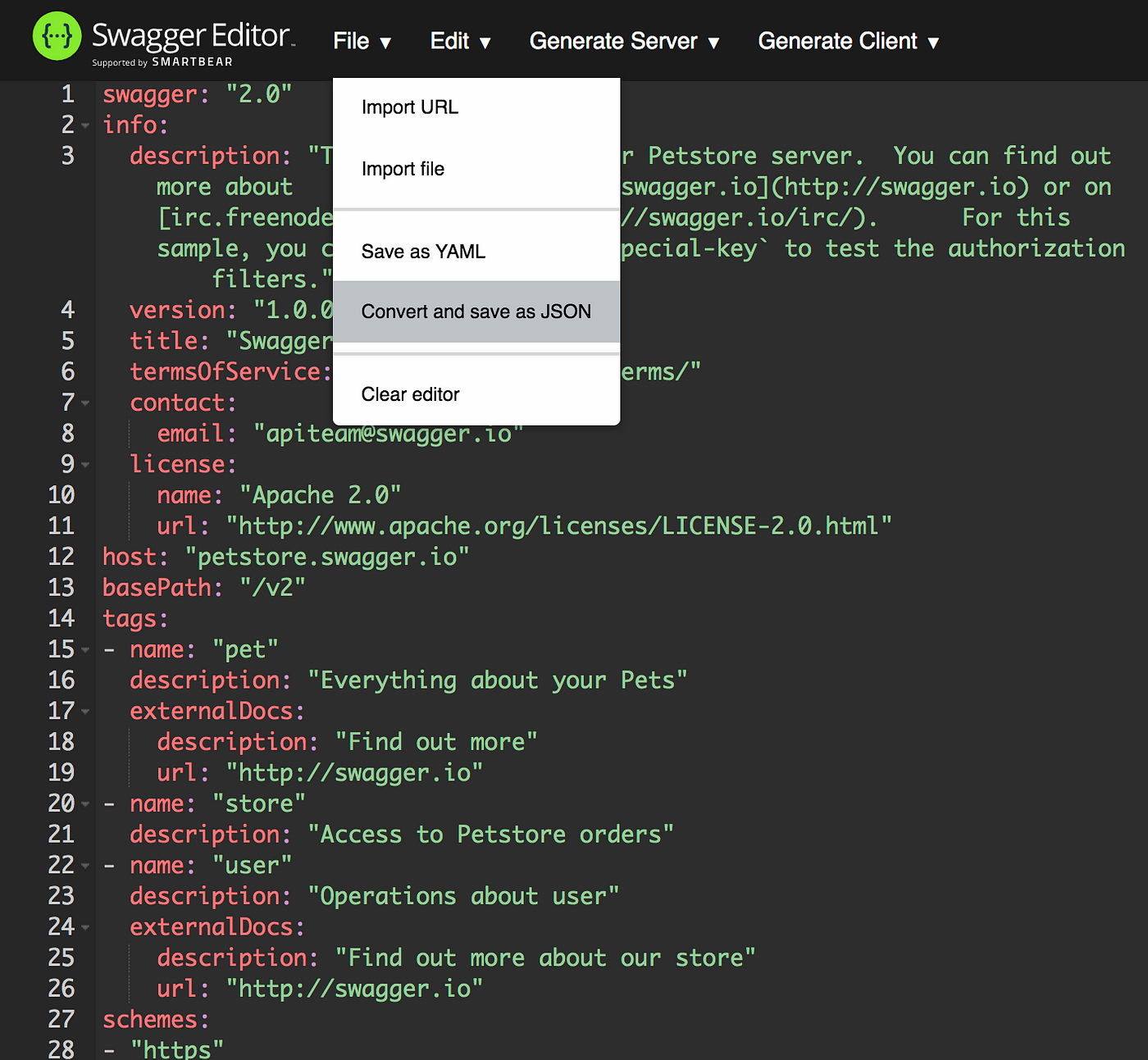The width and height of the screenshot is (1148, 1060).
Task: Click line number 12 in gutter
Action: coord(61,557)
